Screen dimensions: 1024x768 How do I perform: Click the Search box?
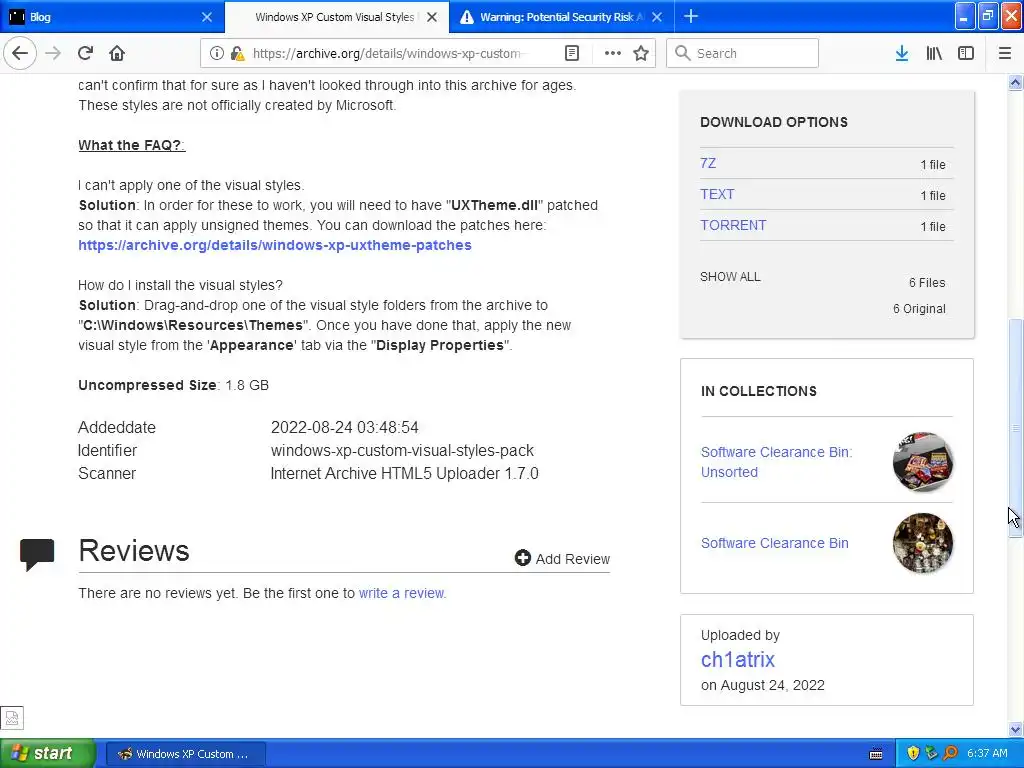(x=742, y=53)
